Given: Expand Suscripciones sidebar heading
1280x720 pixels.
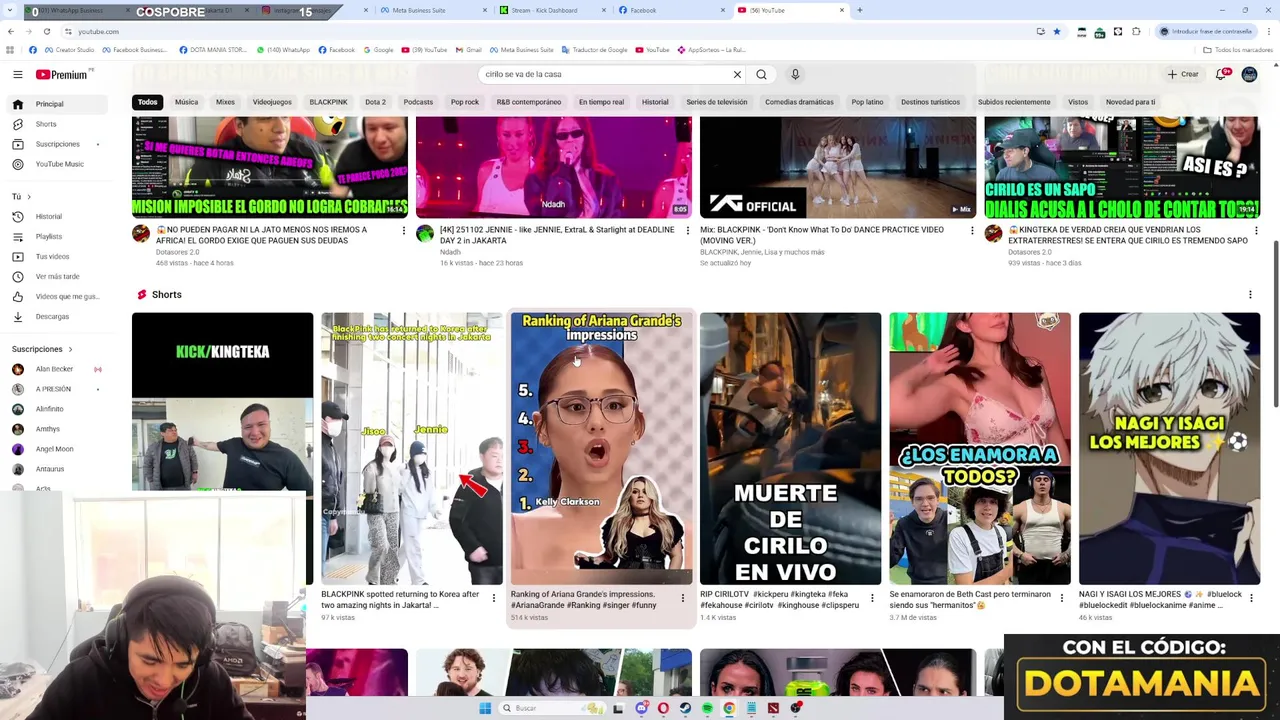Looking at the screenshot, I should point(42,349).
